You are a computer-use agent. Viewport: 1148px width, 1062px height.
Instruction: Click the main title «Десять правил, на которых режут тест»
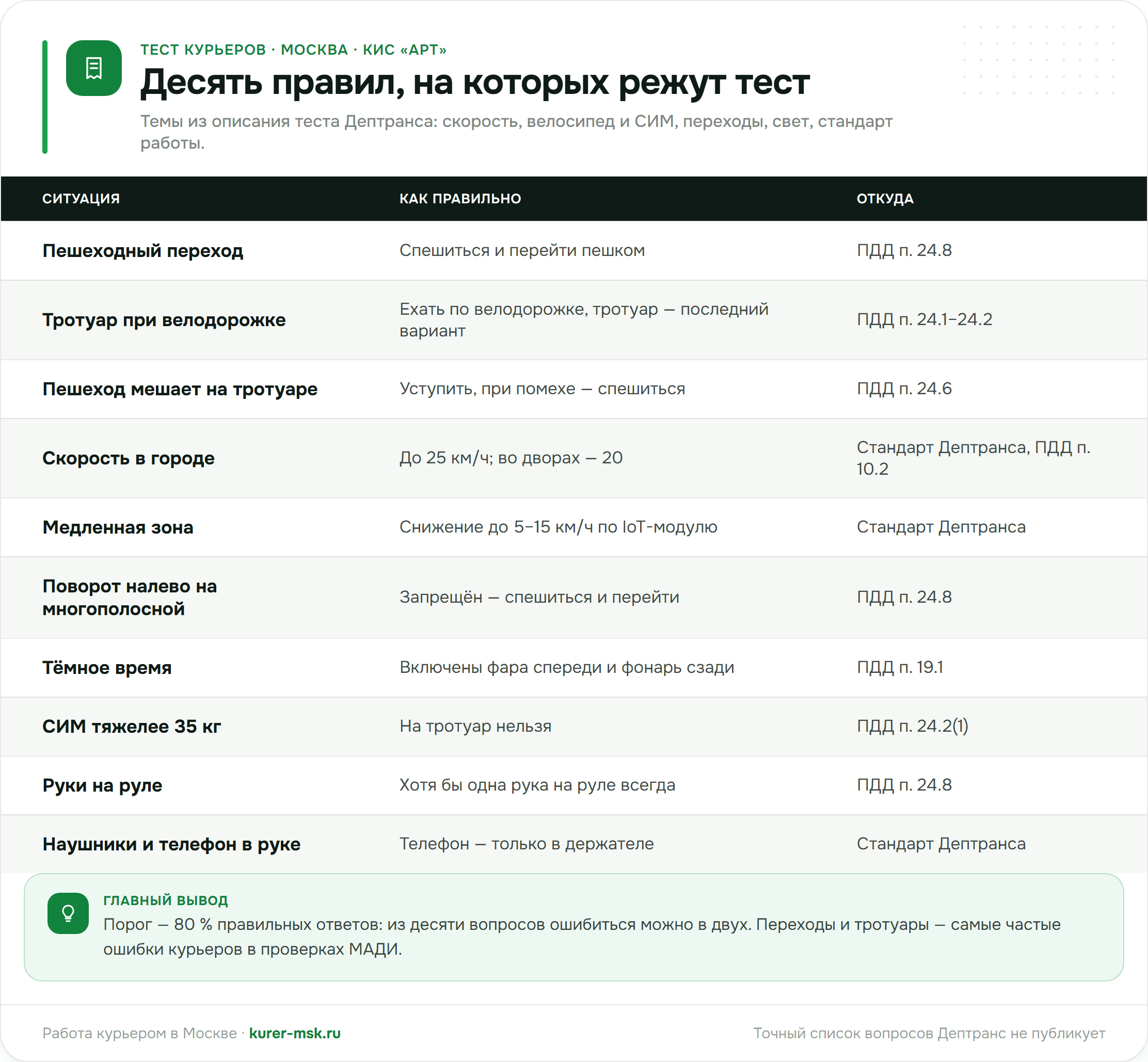pos(475,82)
